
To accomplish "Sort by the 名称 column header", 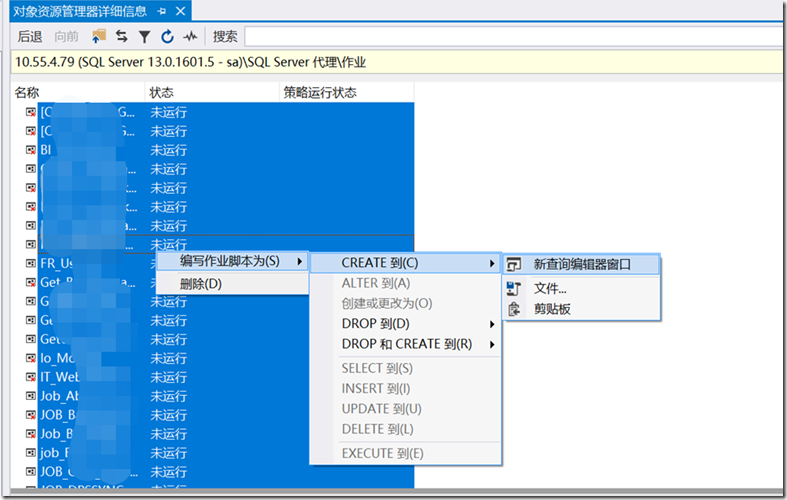I will pyautogui.click(x=78, y=92).
